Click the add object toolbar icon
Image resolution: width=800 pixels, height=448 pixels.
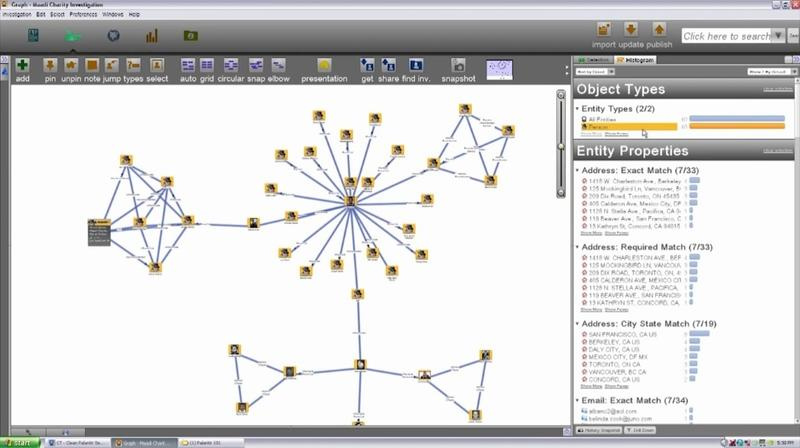[x=22, y=65]
